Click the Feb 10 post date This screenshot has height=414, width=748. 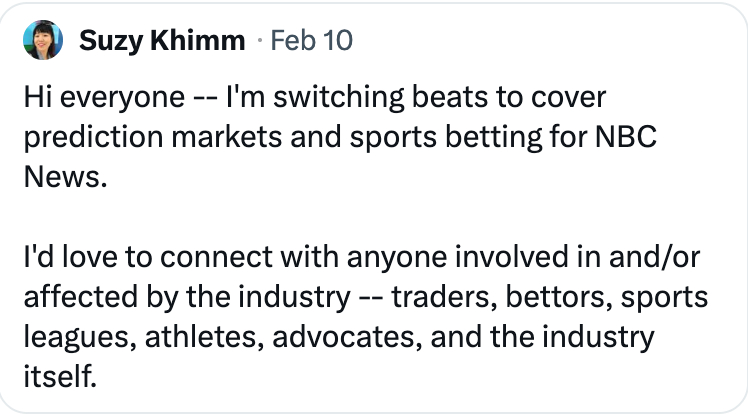(311, 41)
